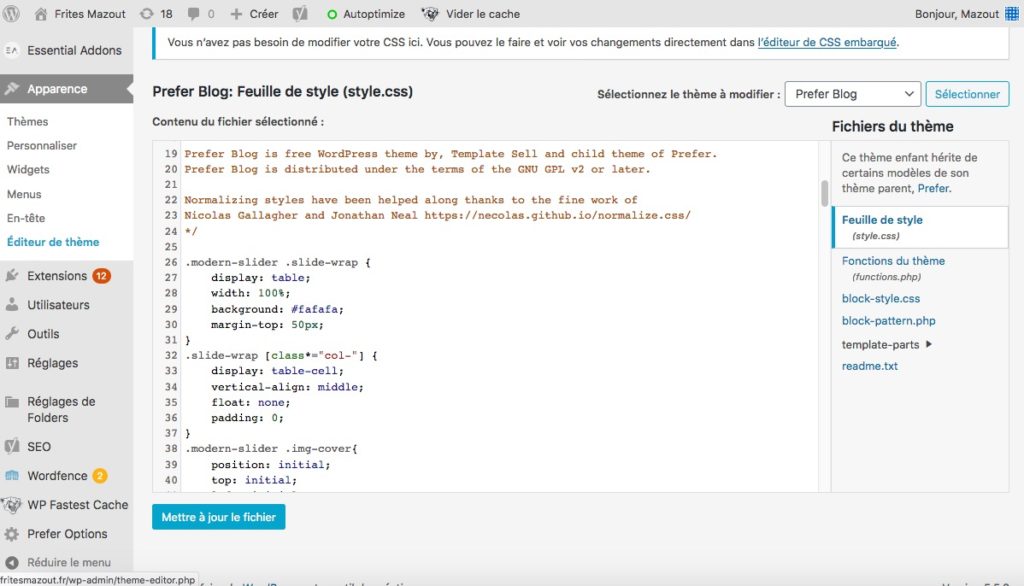Click the Utilisateurs person icon

pyautogui.click(x=12, y=304)
